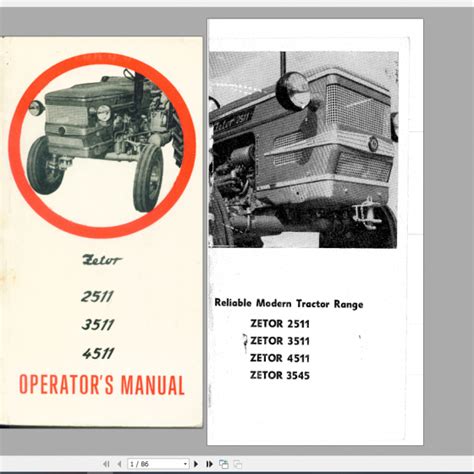
Task: Click the ZETOR 4511 text line
Action: pyautogui.click(x=280, y=358)
